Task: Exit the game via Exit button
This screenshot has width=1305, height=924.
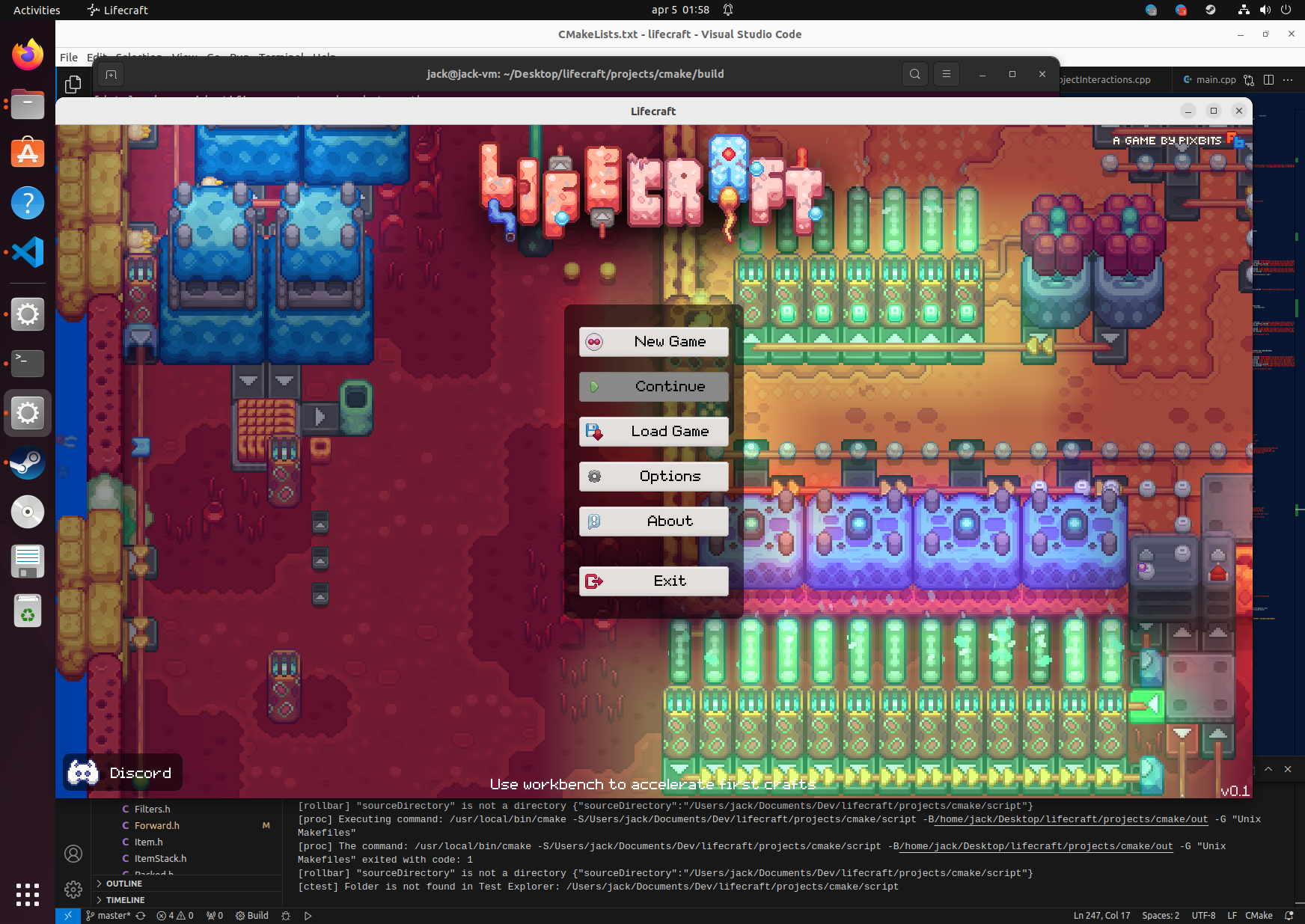Action: click(x=653, y=581)
